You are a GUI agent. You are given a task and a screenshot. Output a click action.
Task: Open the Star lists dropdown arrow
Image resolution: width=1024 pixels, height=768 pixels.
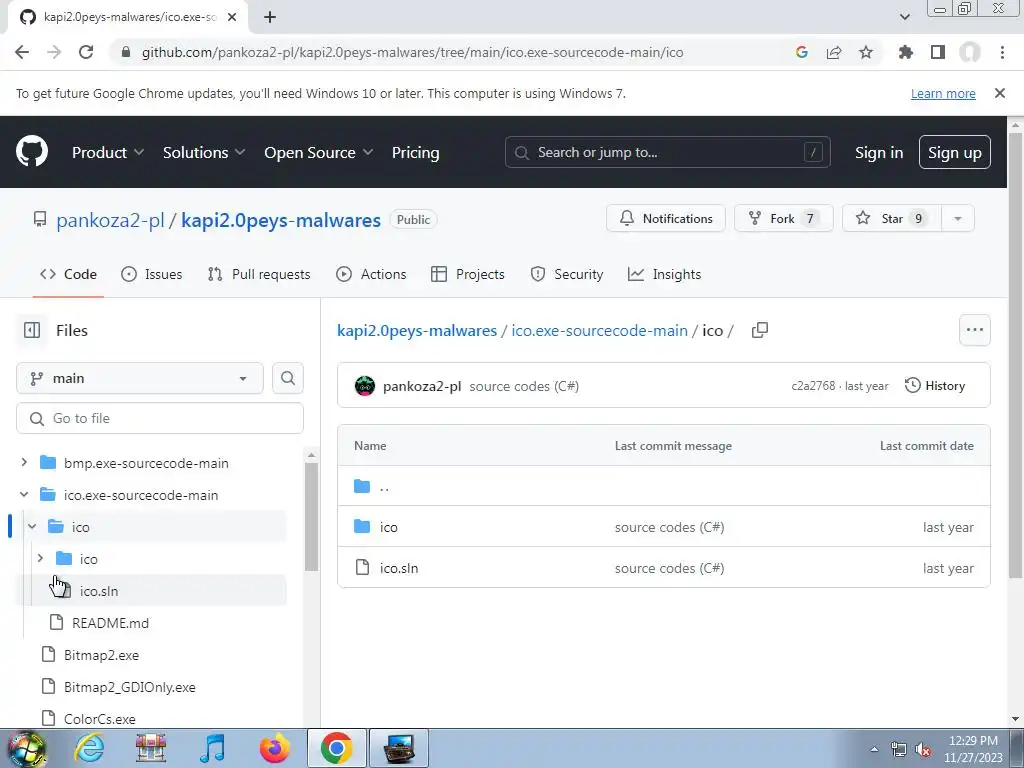coord(958,218)
